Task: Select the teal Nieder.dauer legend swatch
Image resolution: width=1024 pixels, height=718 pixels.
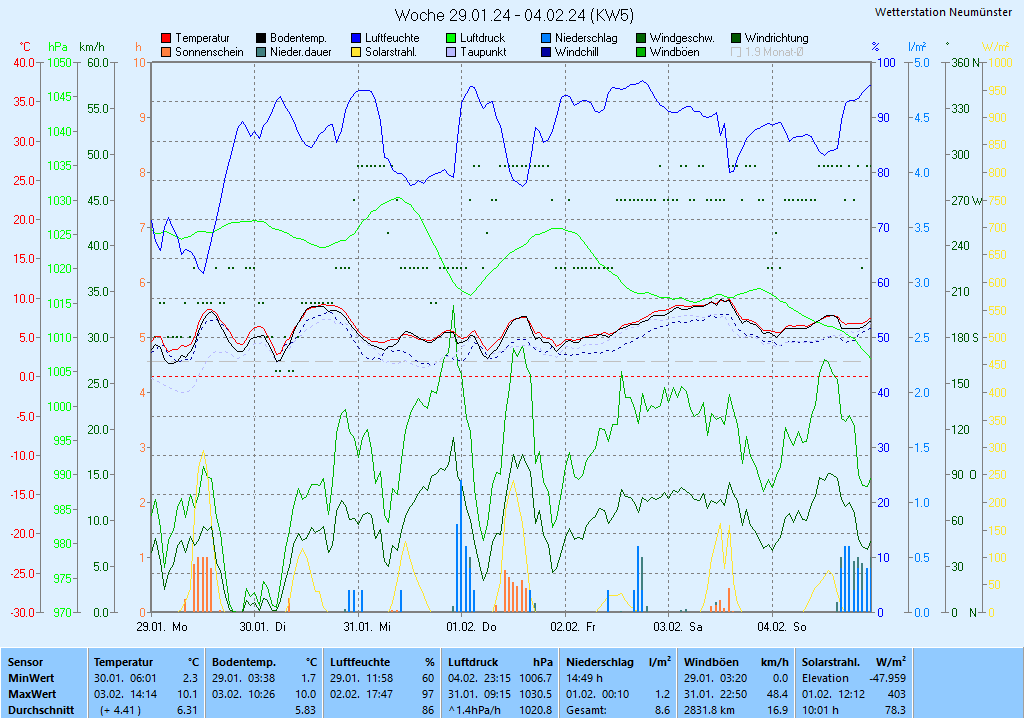Action: click(261, 52)
